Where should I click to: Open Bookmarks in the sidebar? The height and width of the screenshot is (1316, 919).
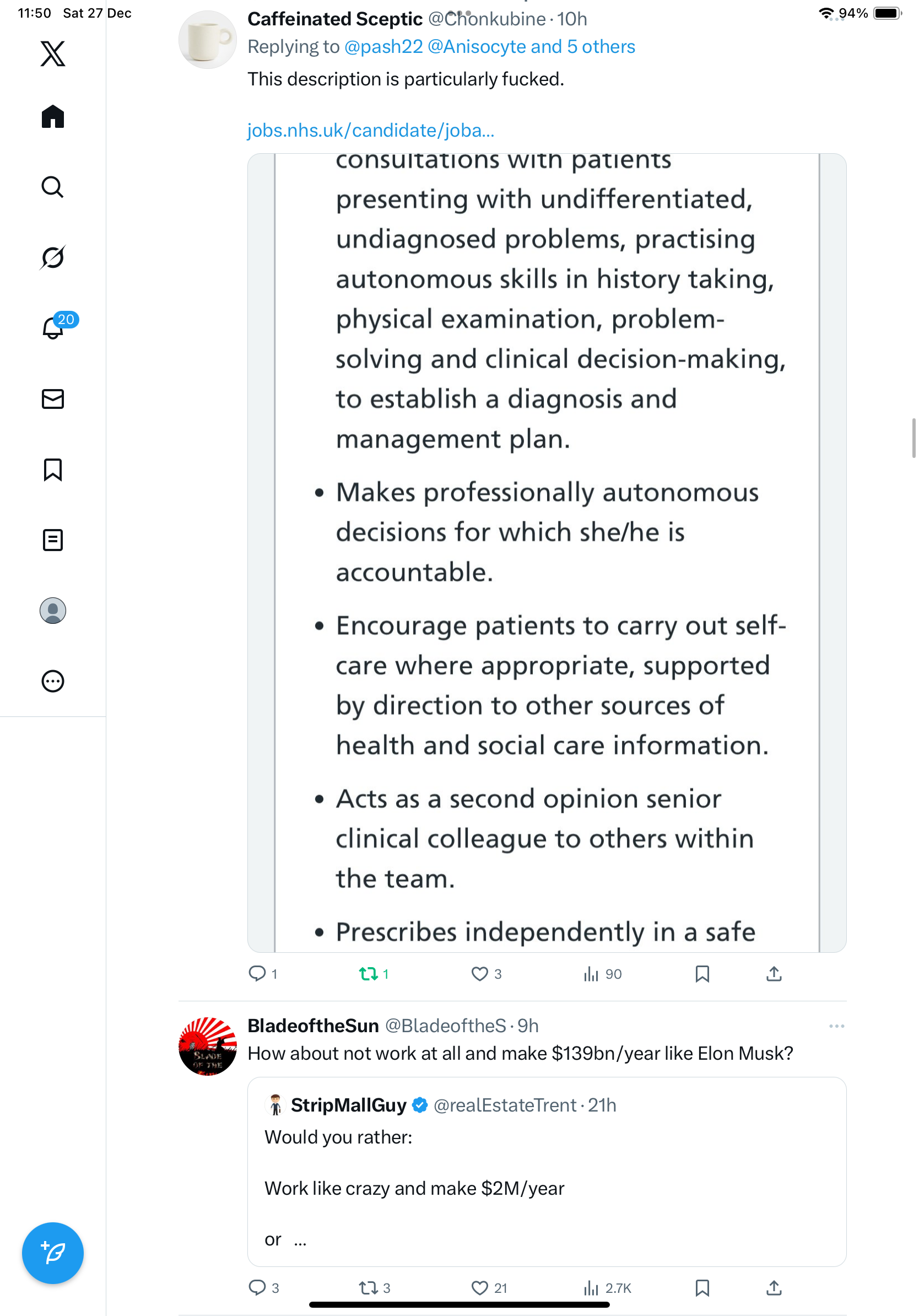(53, 470)
